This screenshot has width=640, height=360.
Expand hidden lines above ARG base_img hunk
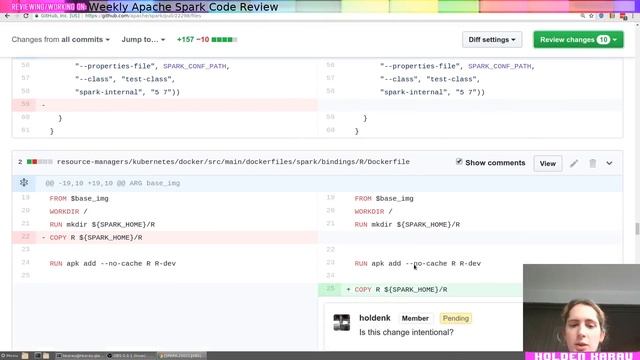(x=24, y=183)
